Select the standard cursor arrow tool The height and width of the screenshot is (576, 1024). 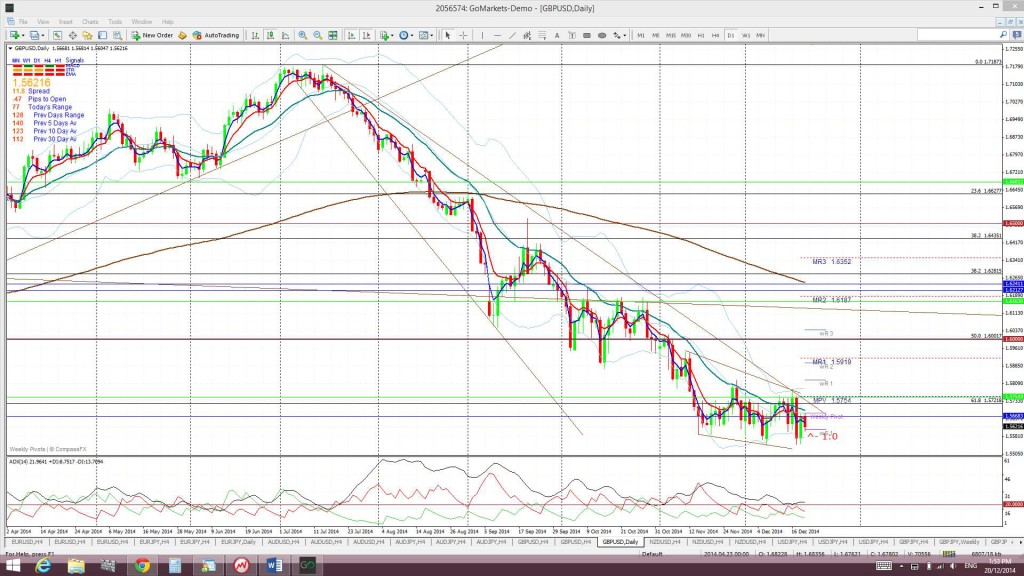(447, 35)
